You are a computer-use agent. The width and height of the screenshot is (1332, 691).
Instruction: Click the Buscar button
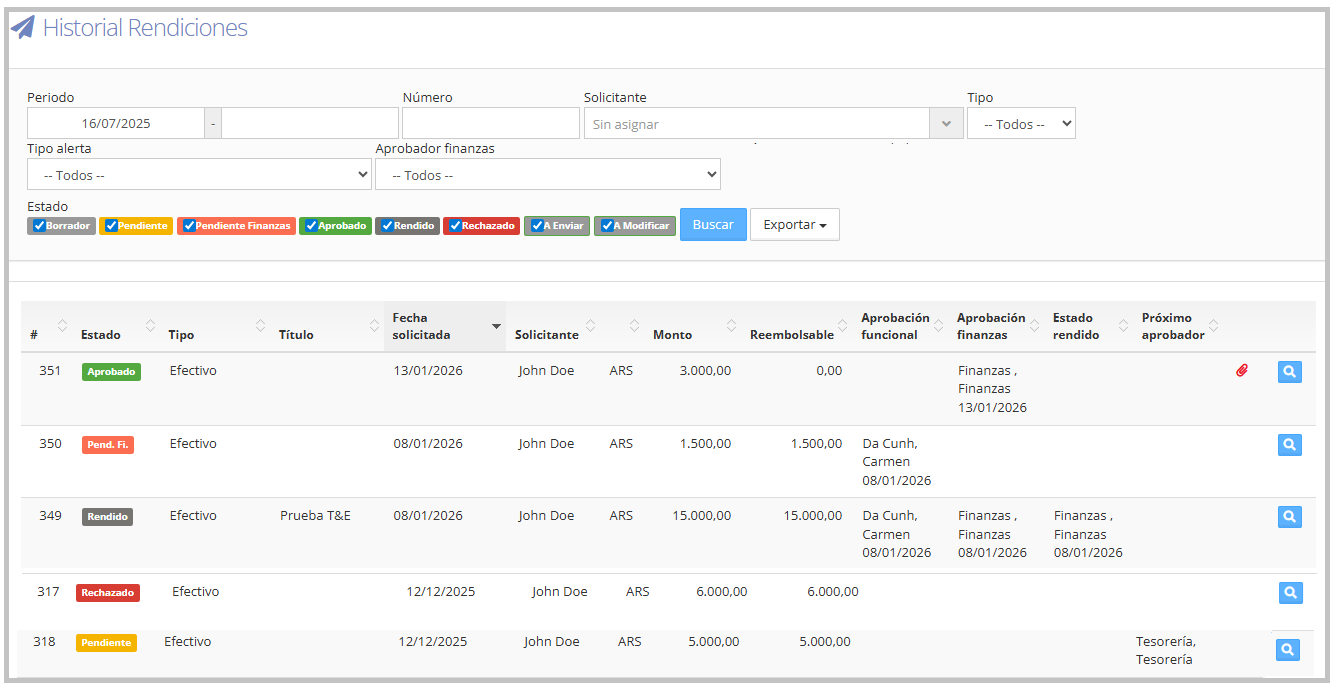pos(713,225)
